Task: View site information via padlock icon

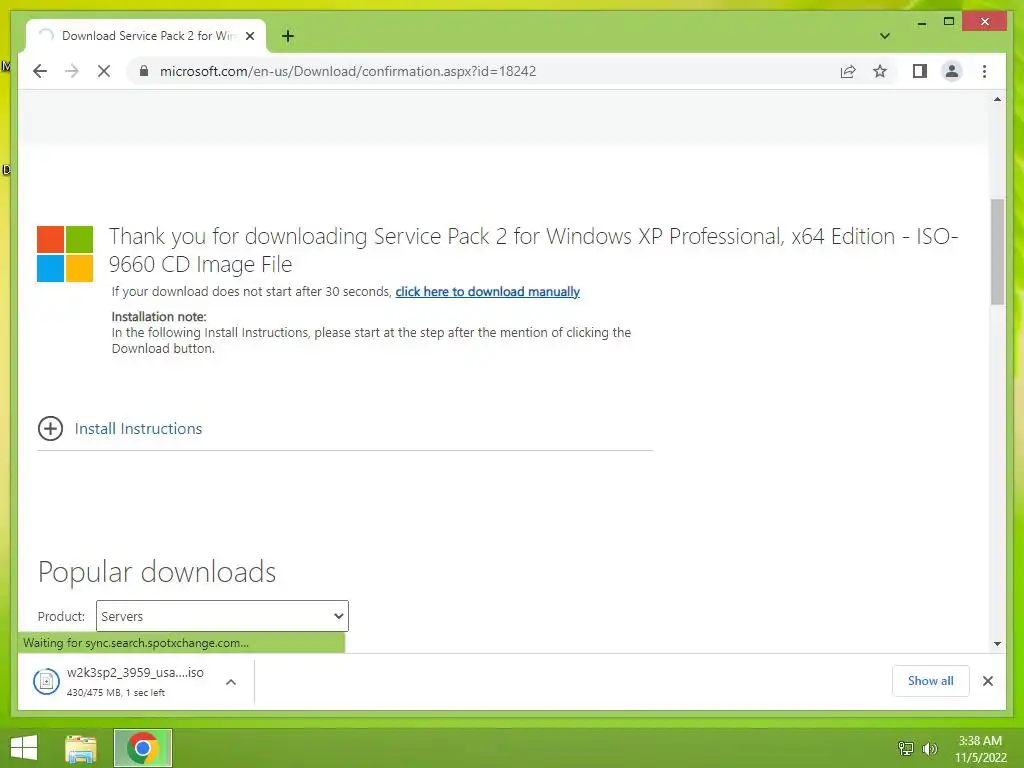Action: [144, 71]
